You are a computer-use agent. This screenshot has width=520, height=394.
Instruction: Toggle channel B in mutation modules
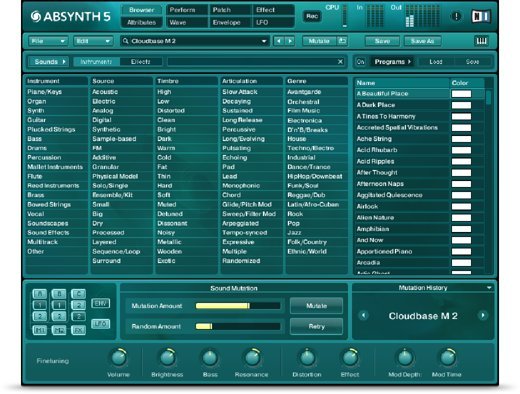pos(59,294)
